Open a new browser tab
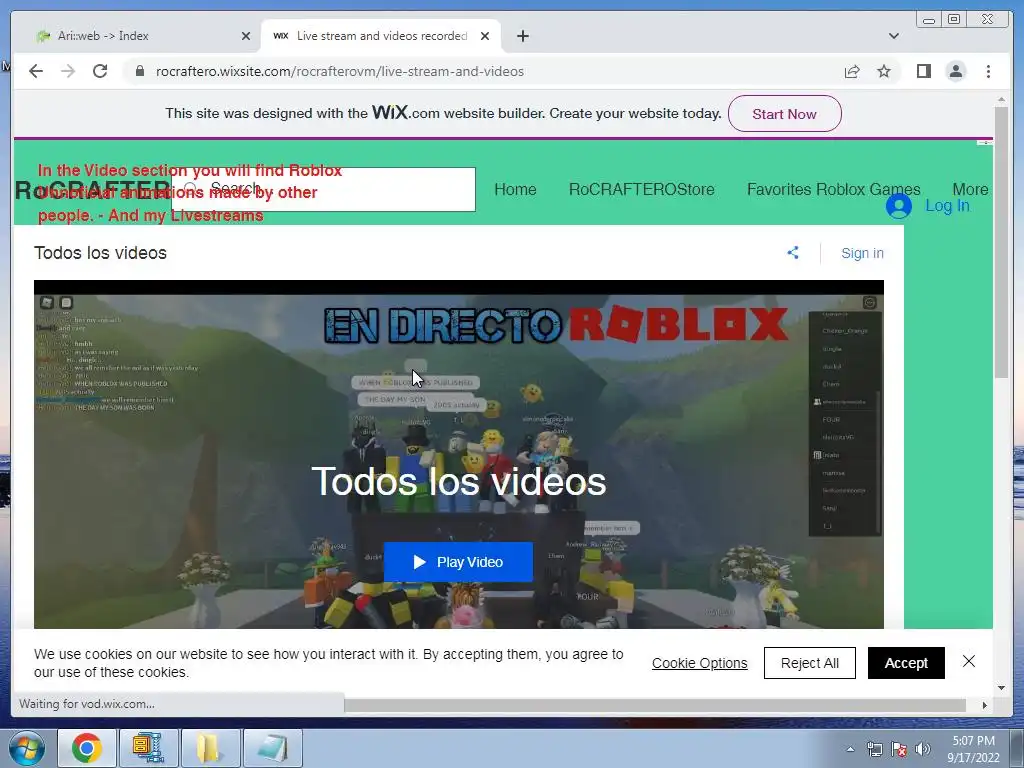The image size is (1024, 768). 522,36
